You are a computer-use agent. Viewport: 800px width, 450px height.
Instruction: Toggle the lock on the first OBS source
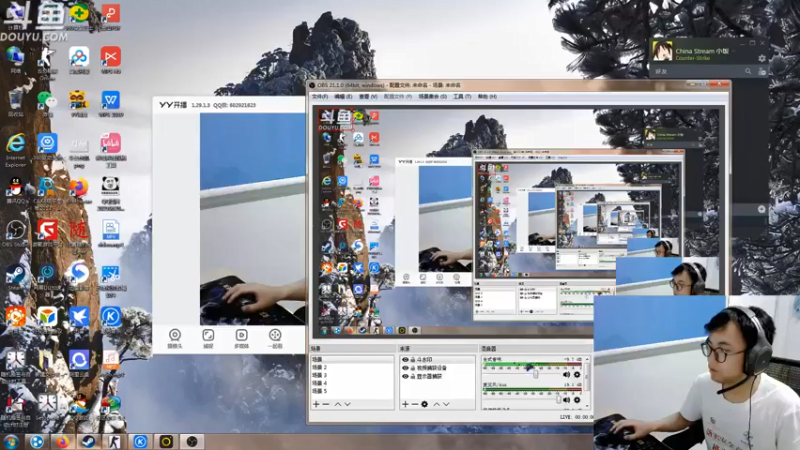tap(413, 360)
